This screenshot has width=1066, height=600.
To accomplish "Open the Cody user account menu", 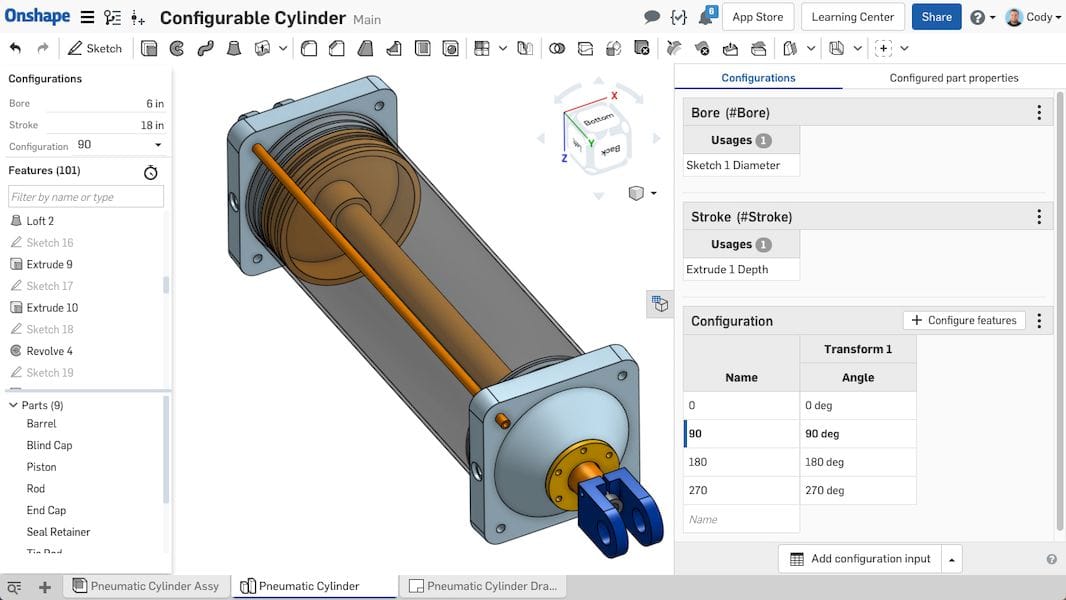I will pos(1034,17).
